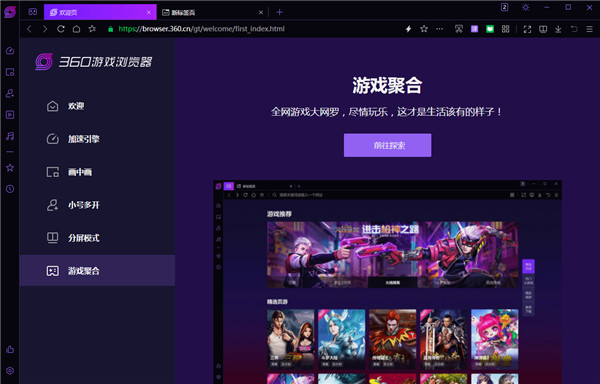
Task: Toggle fullscreen mode icon
Action: [527, 29]
